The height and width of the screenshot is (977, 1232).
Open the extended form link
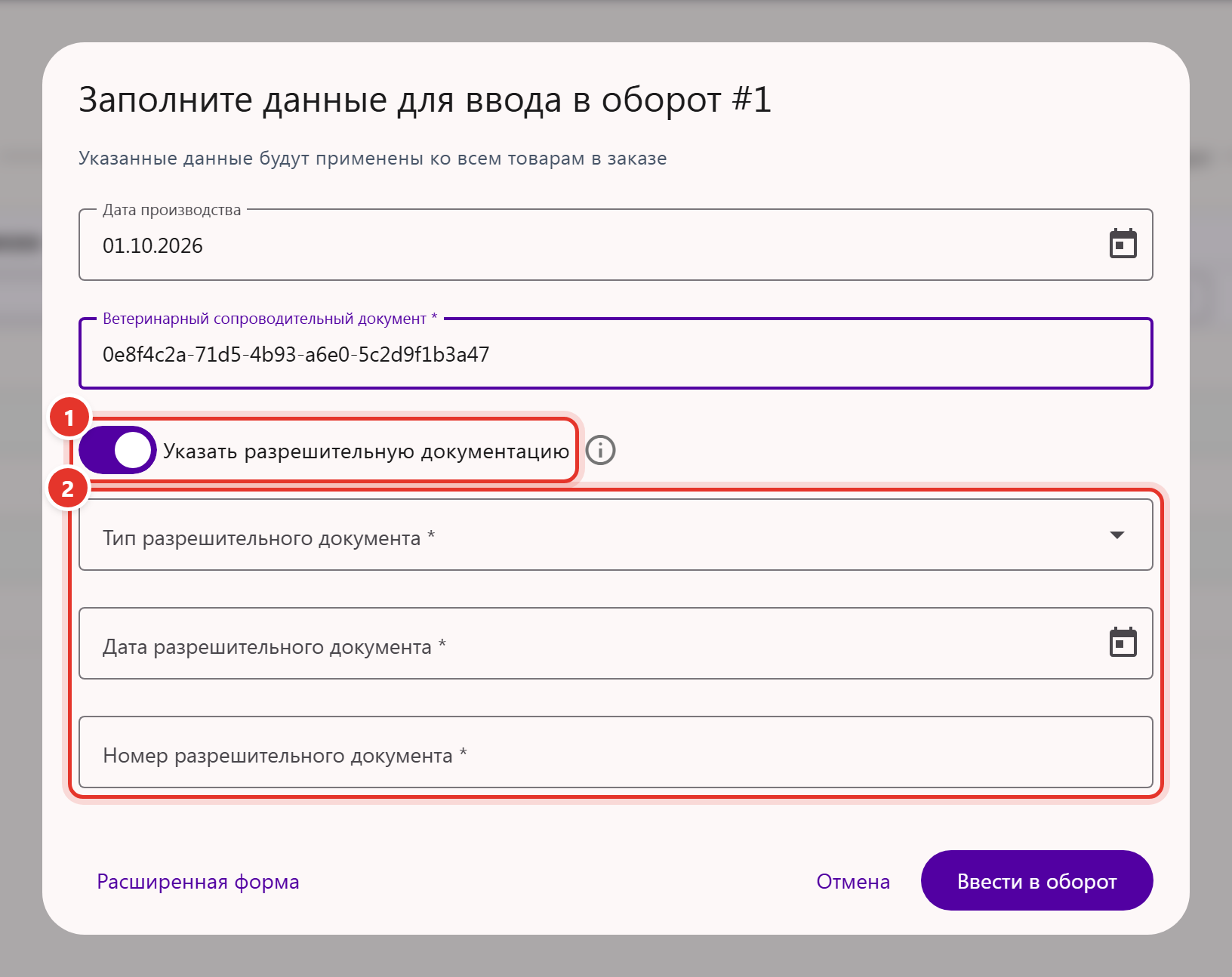click(x=198, y=881)
